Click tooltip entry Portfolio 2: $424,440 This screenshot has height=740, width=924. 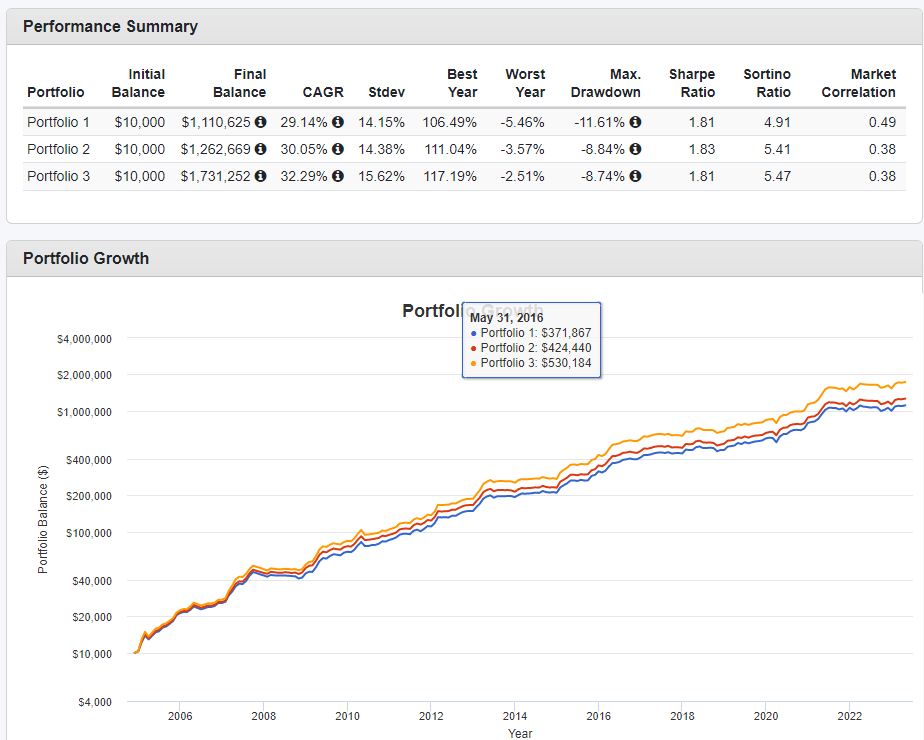(x=532, y=348)
